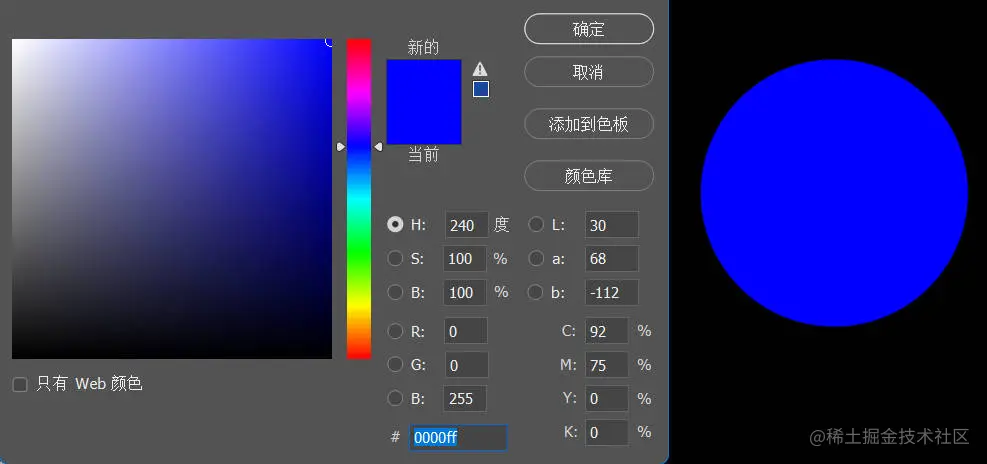Click the R value field
The image size is (987, 464).
click(466, 331)
